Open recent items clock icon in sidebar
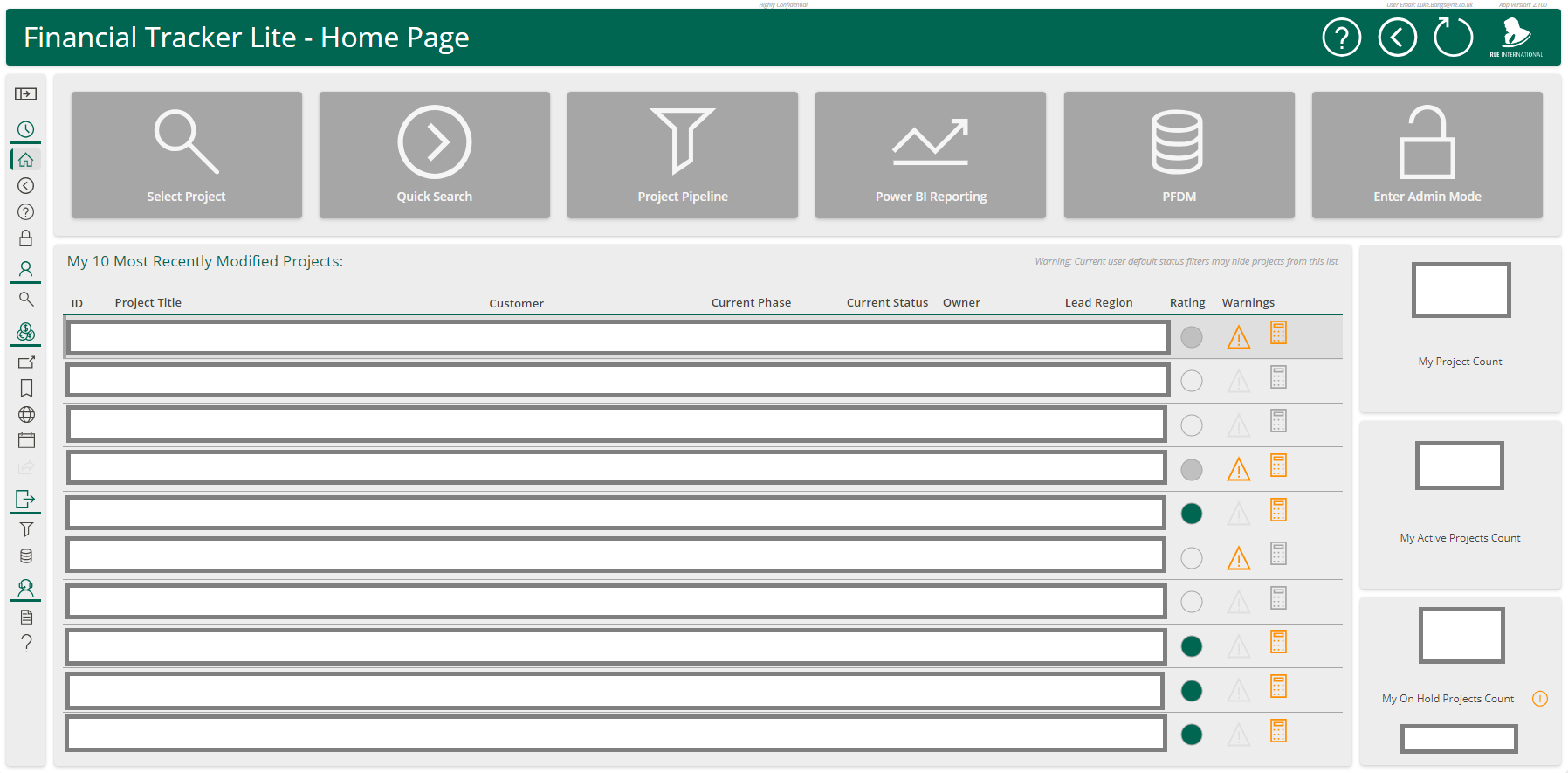The width and height of the screenshot is (1568, 773). pos(26,129)
